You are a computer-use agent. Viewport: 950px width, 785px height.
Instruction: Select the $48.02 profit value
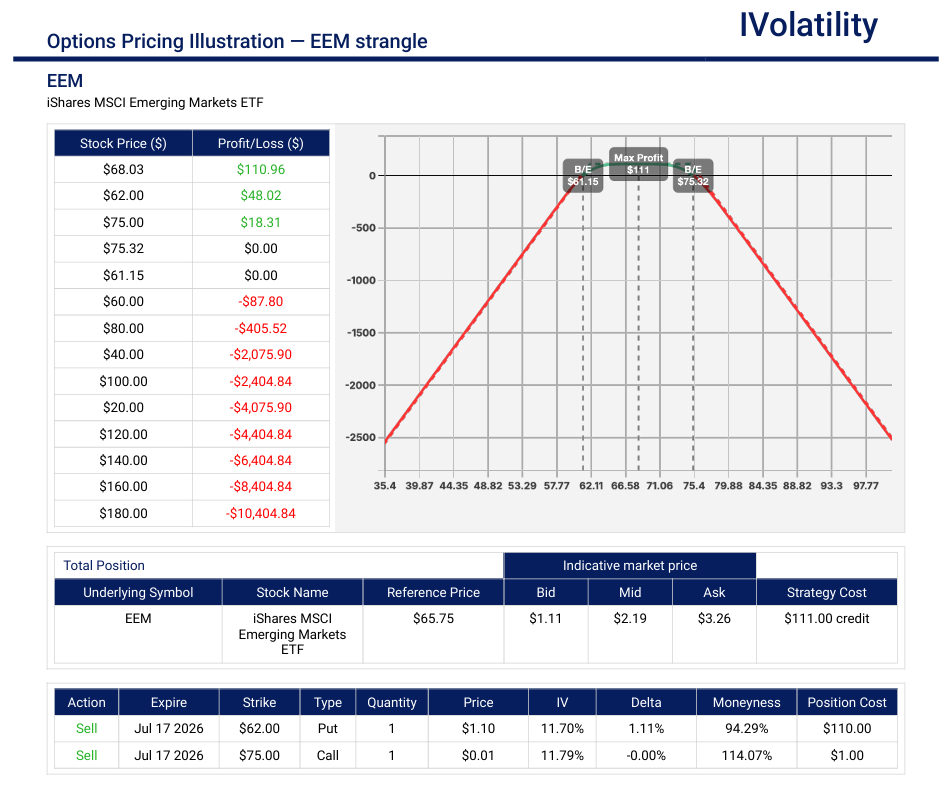[x=261, y=196]
